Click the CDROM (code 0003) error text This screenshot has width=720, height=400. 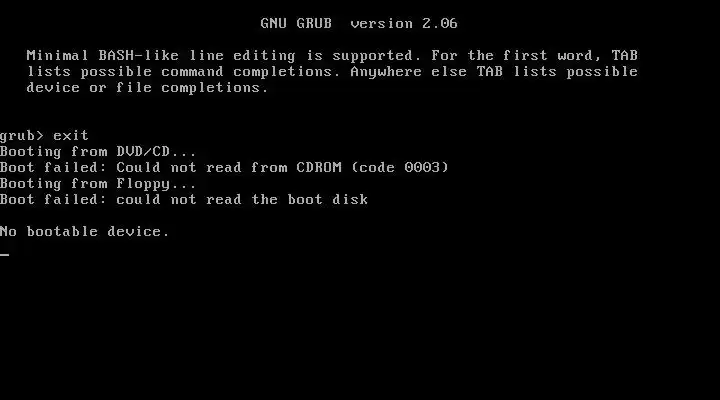point(372,167)
